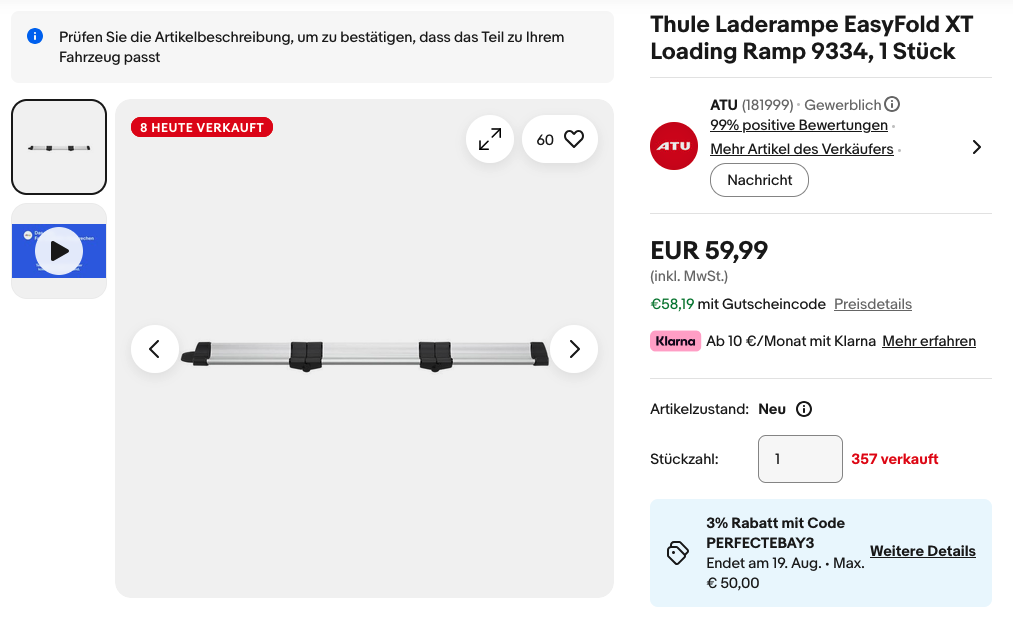Screen dimensions: 1013x620
Task: Click into the Stückzahl quantity field
Action: tap(800, 459)
